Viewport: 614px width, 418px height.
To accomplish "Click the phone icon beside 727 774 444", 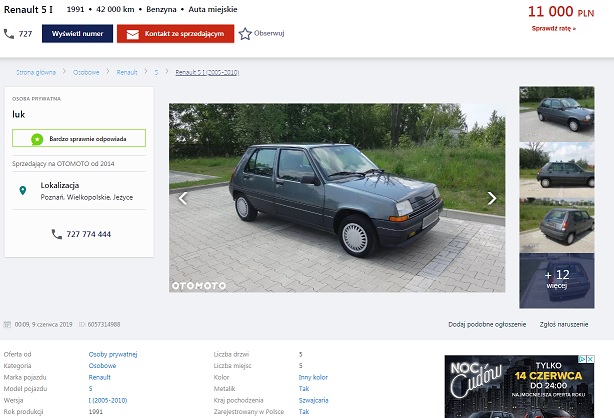I will pos(57,234).
